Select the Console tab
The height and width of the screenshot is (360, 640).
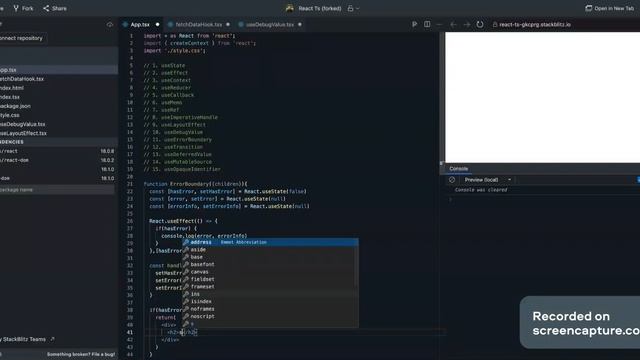(x=458, y=169)
